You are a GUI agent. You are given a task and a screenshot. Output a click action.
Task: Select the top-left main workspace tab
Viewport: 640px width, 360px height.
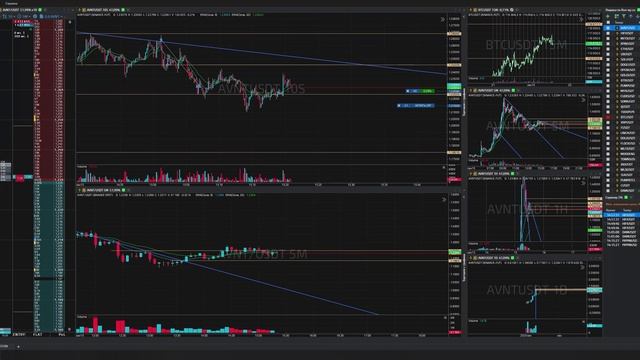[x=11, y=4]
